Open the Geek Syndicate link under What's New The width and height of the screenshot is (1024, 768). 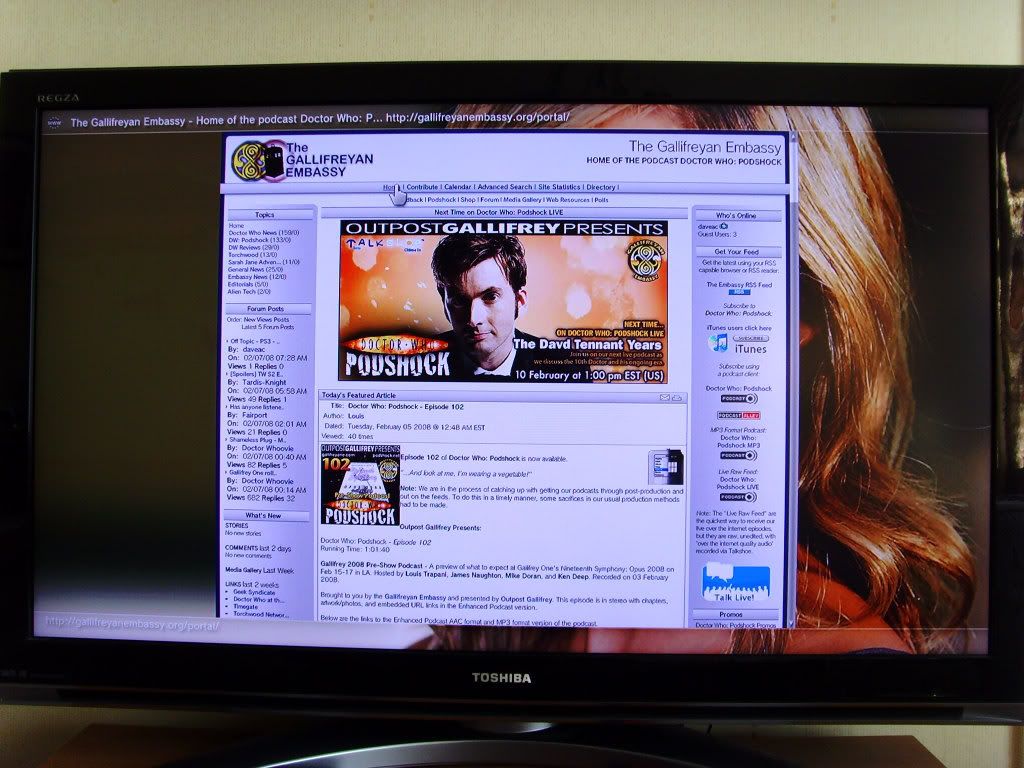coord(254,592)
